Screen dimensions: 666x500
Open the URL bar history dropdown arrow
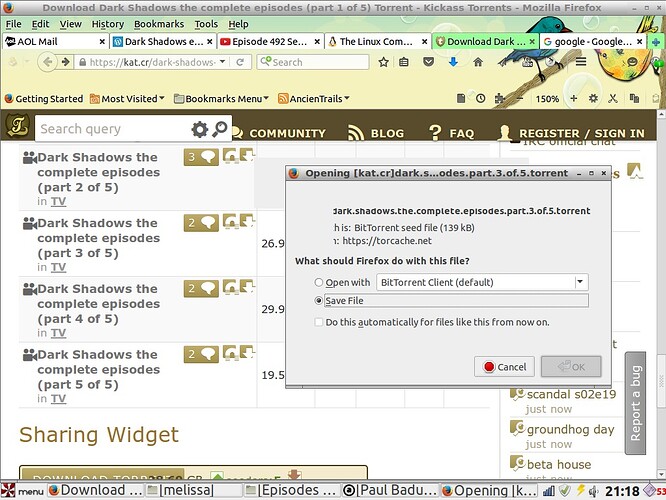coord(222,62)
